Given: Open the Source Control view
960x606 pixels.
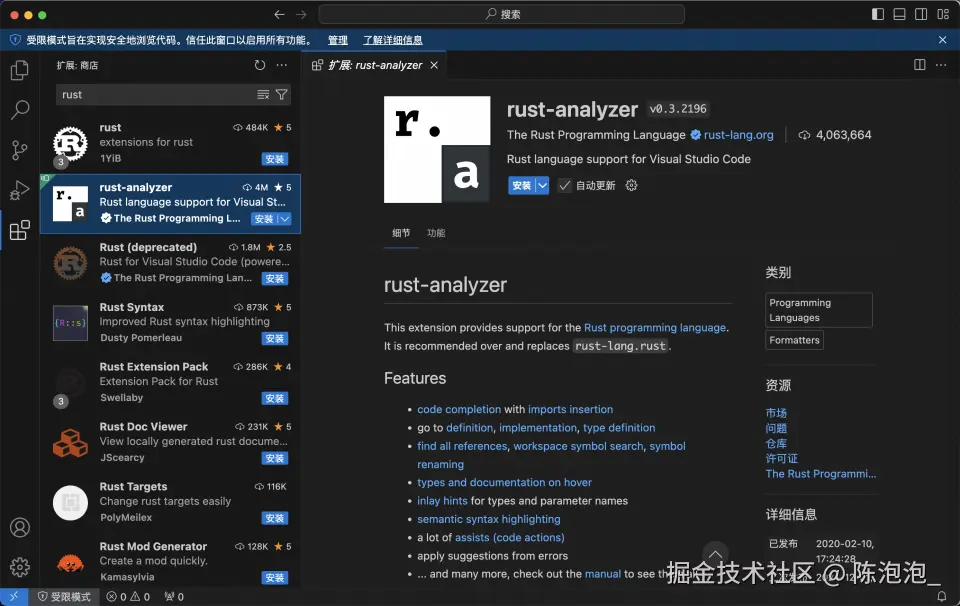Looking at the screenshot, I should [20, 150].
